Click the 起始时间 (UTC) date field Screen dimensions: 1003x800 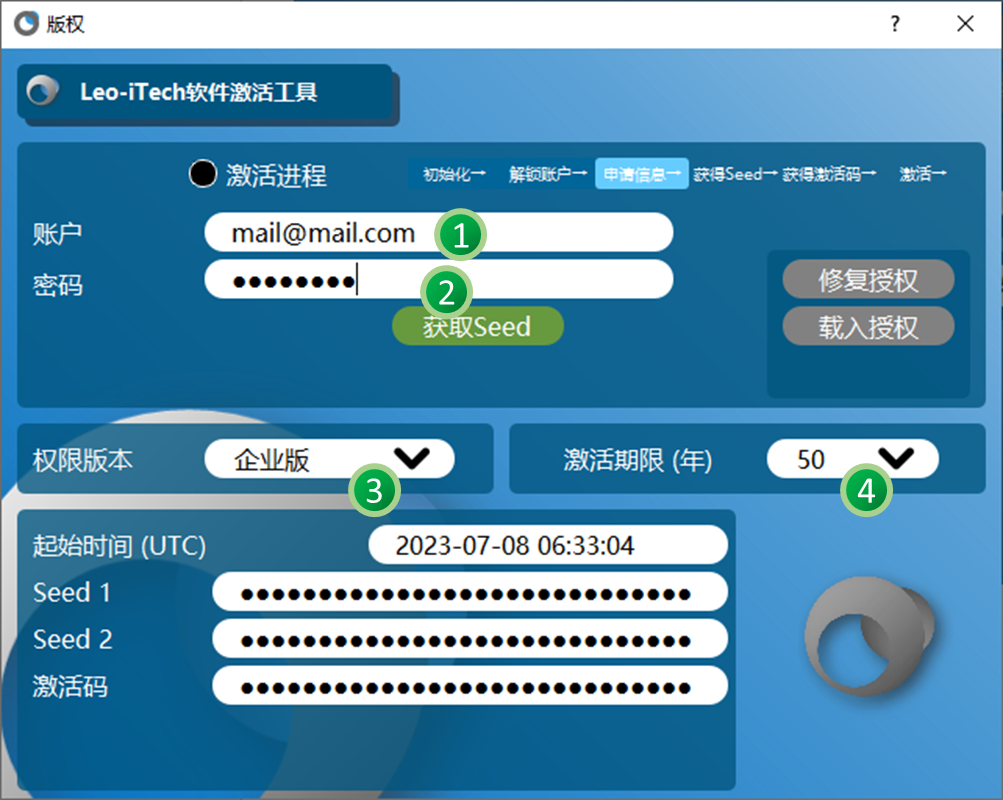tap(547, 545)
